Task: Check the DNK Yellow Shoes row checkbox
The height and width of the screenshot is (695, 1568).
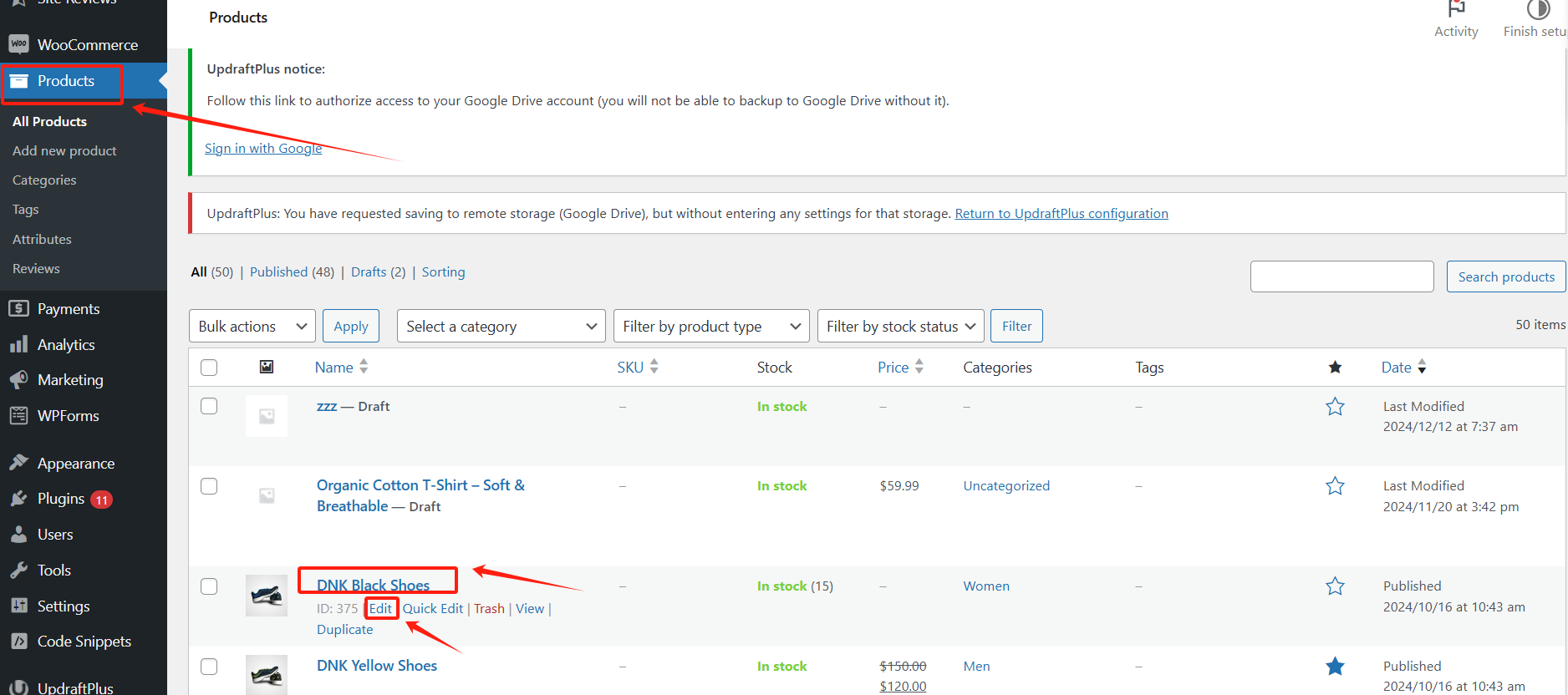Action: pyautogui.click(x=209, y=667)
